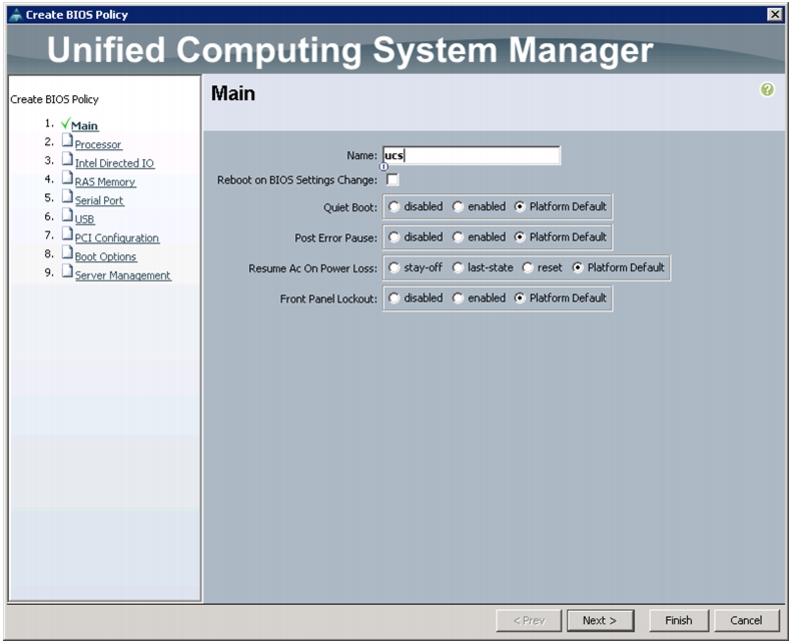Choose stay-off for Resume Ac On Power Loss

393,267
